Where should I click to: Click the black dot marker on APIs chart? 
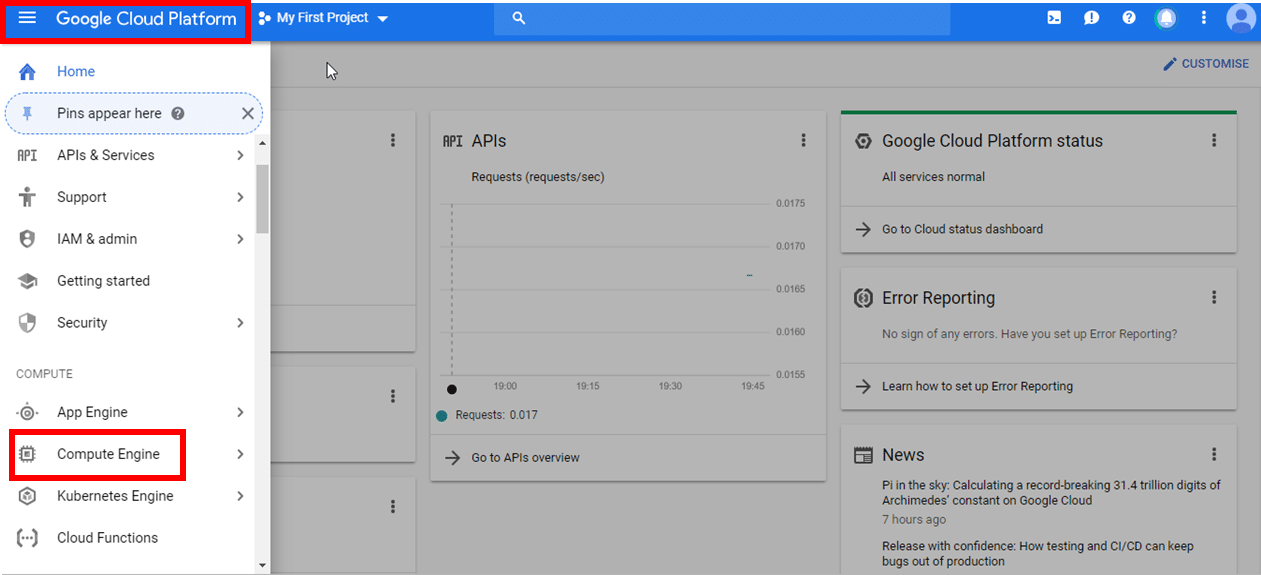pos(452,389)
